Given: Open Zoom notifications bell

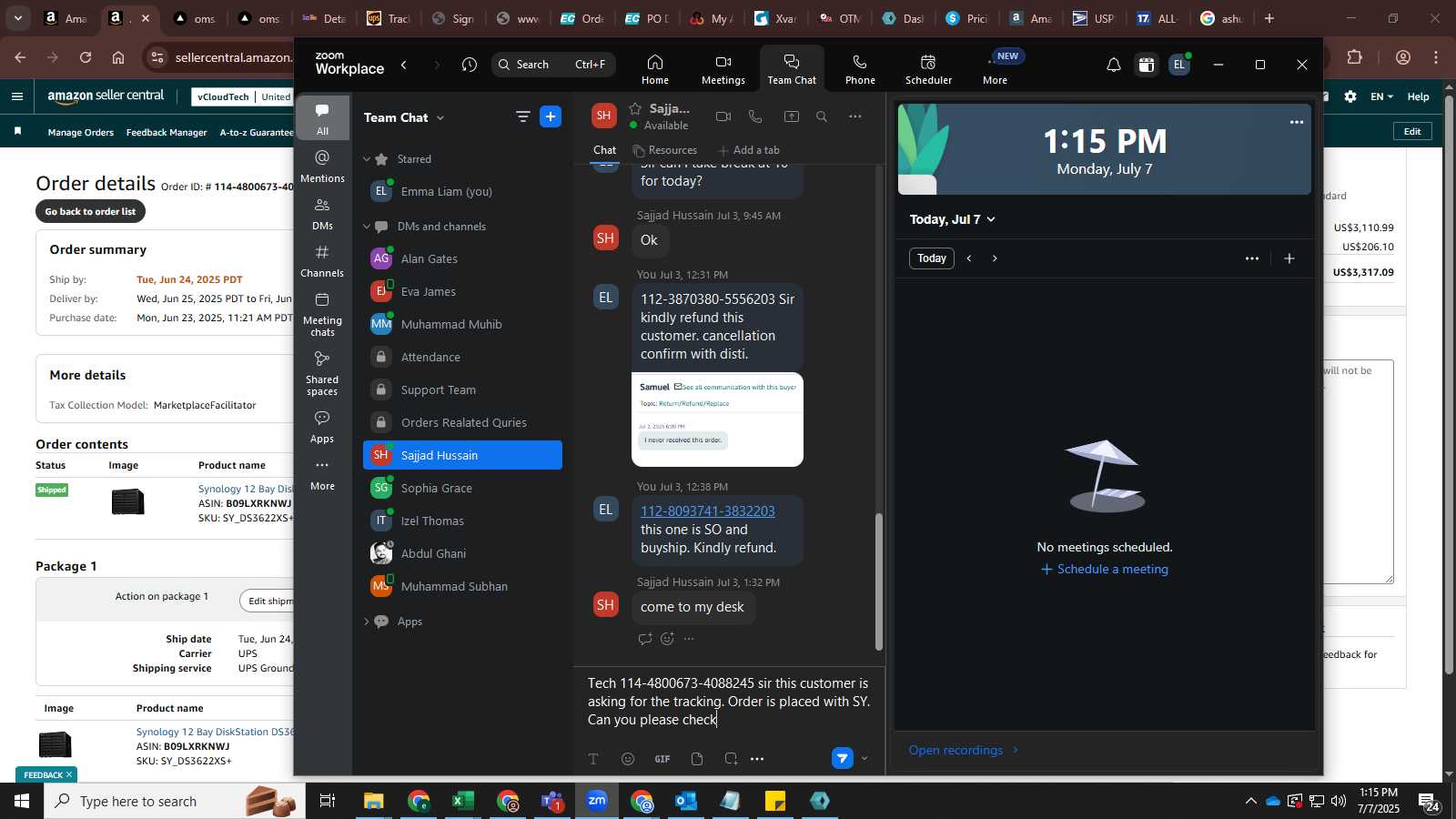Looking at the screenshot, I should click(1113, 65).
